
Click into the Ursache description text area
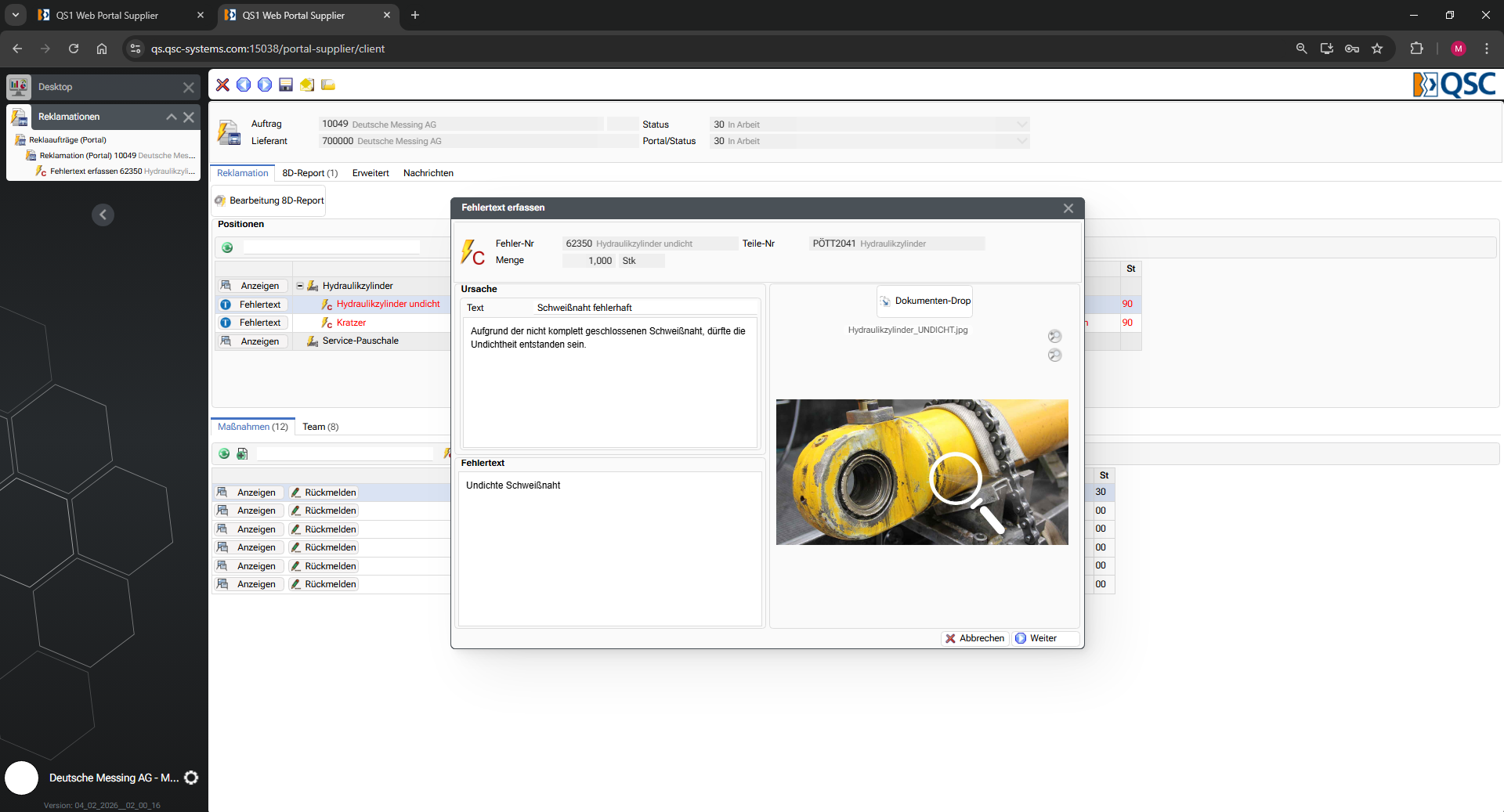pyautogui.click(x=610, y=382)
